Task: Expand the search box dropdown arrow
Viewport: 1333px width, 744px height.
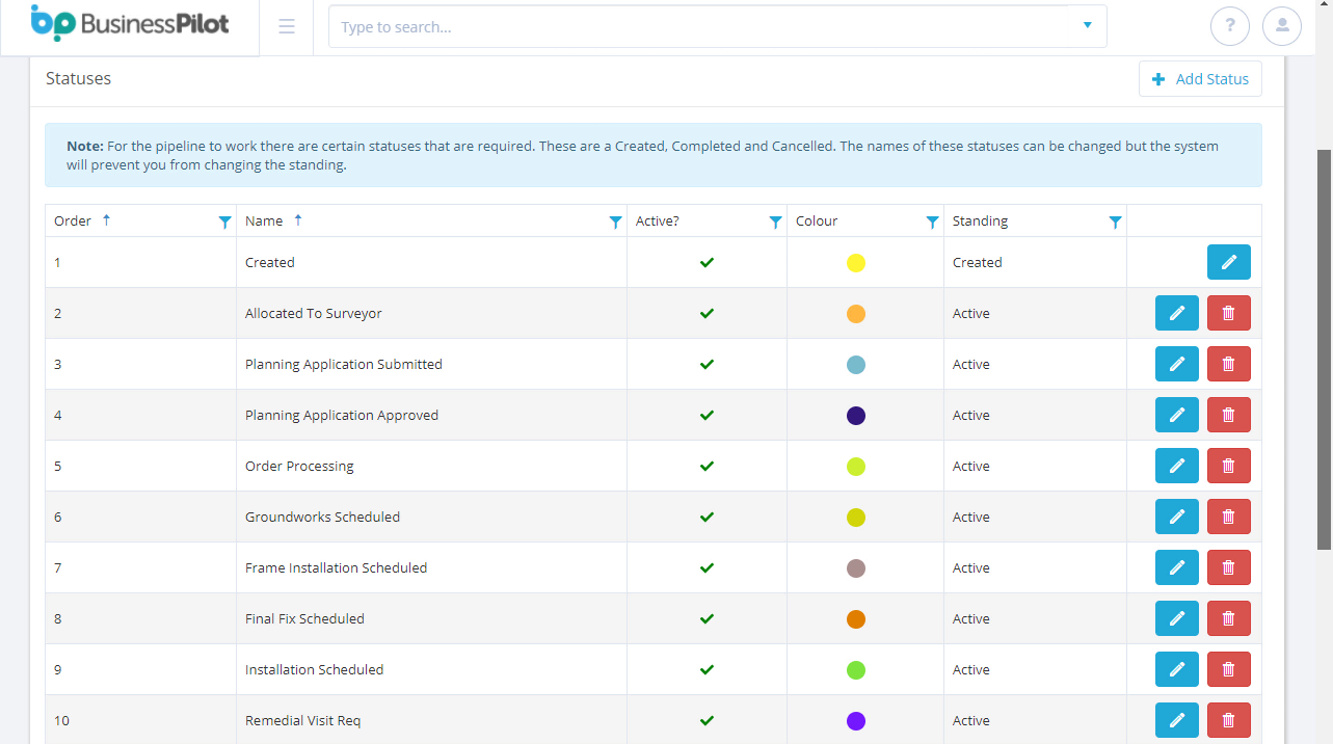Action: point(1087,26)
